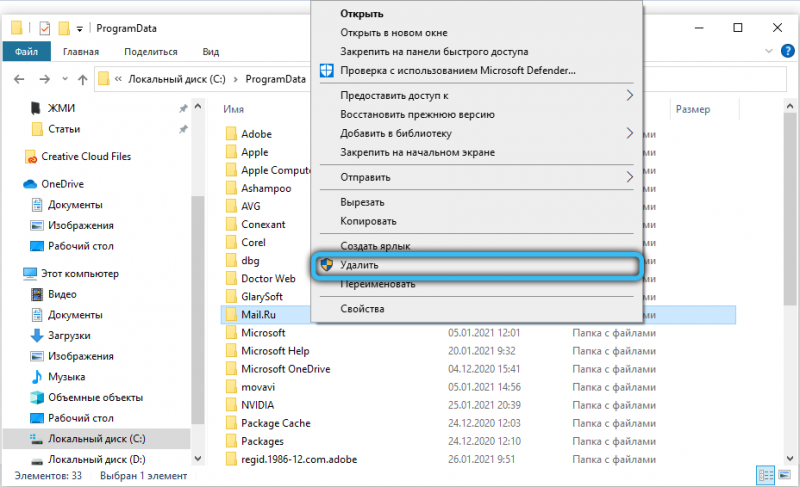Open Объемные объекты in navigation pane
The width and height of the screenshot is (800, 487).
click(95, 397)
